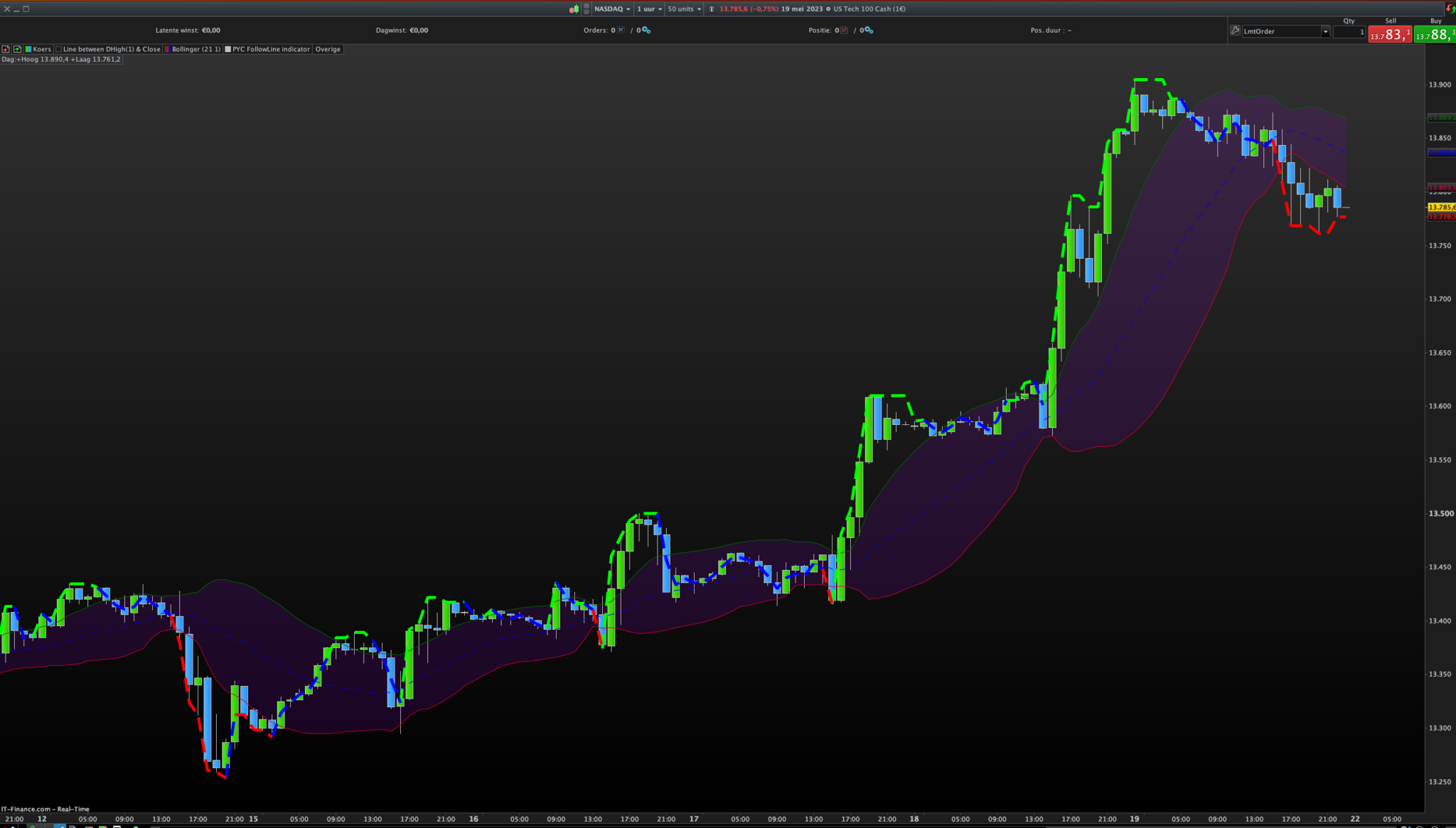
Task: Expand the LmtOrder order type dropdown
Action: tap(1325, 31)
